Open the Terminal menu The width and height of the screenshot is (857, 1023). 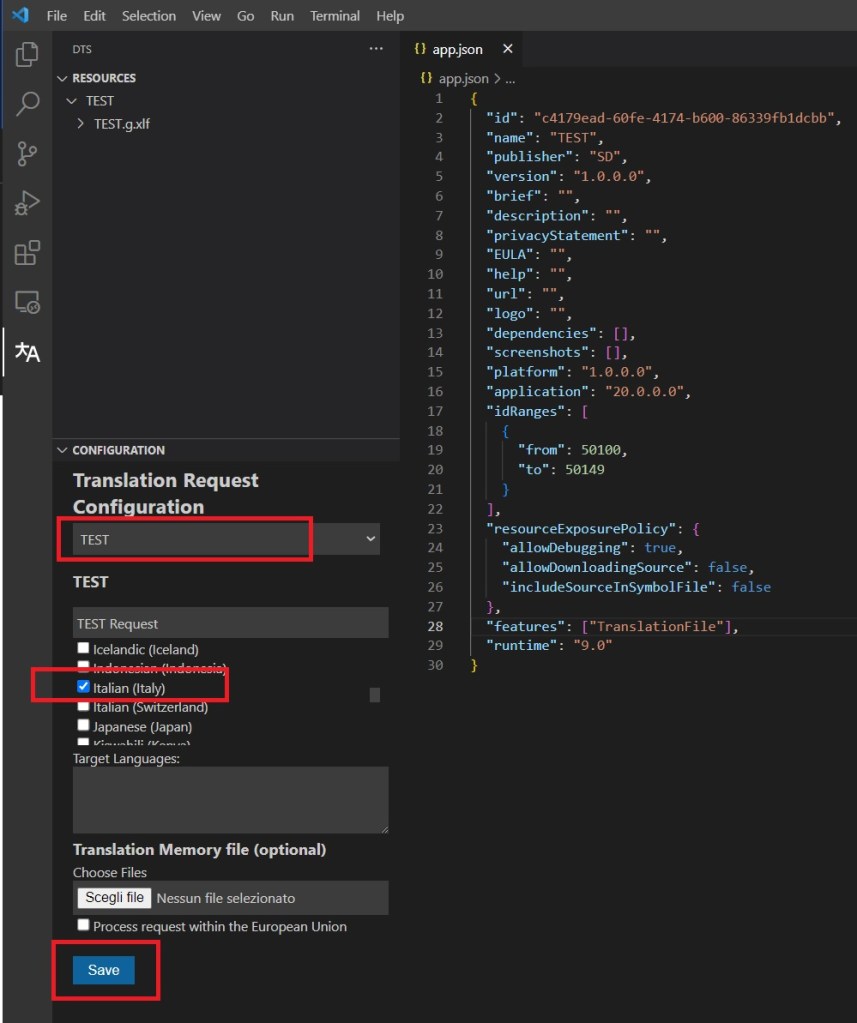point(334,16)
